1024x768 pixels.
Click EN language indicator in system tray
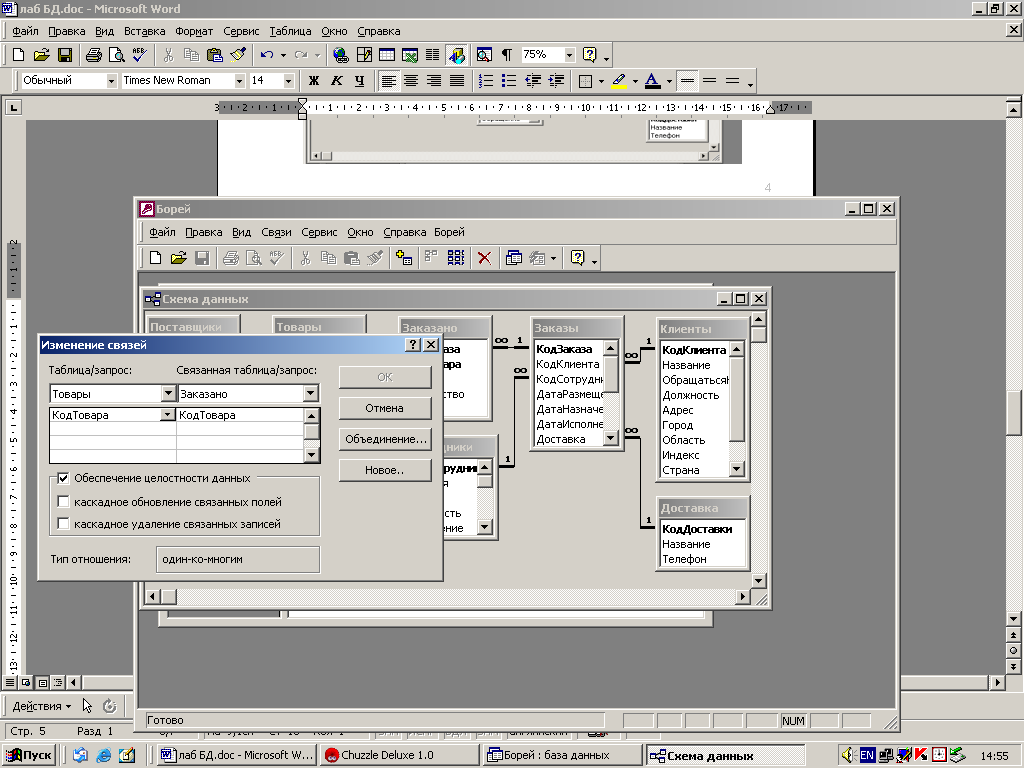(867, 756)
